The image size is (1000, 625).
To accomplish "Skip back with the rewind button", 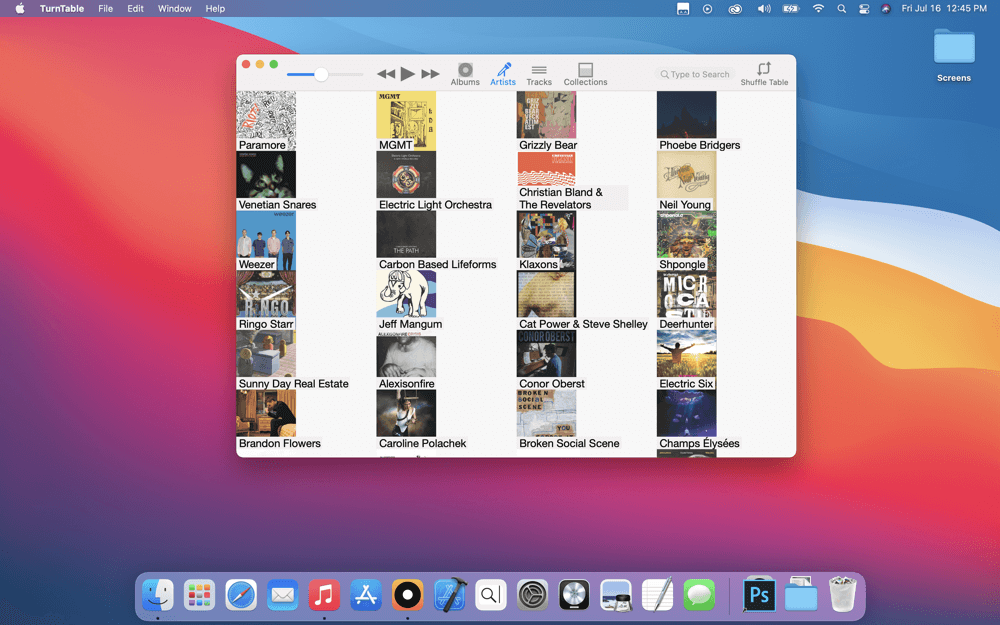I will tap(386, 74).
